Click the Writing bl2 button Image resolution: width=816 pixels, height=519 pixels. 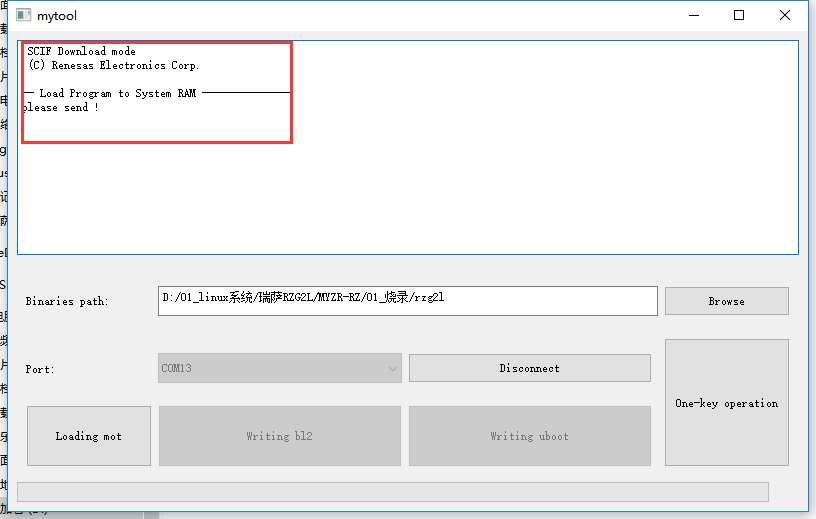[279, 436]
